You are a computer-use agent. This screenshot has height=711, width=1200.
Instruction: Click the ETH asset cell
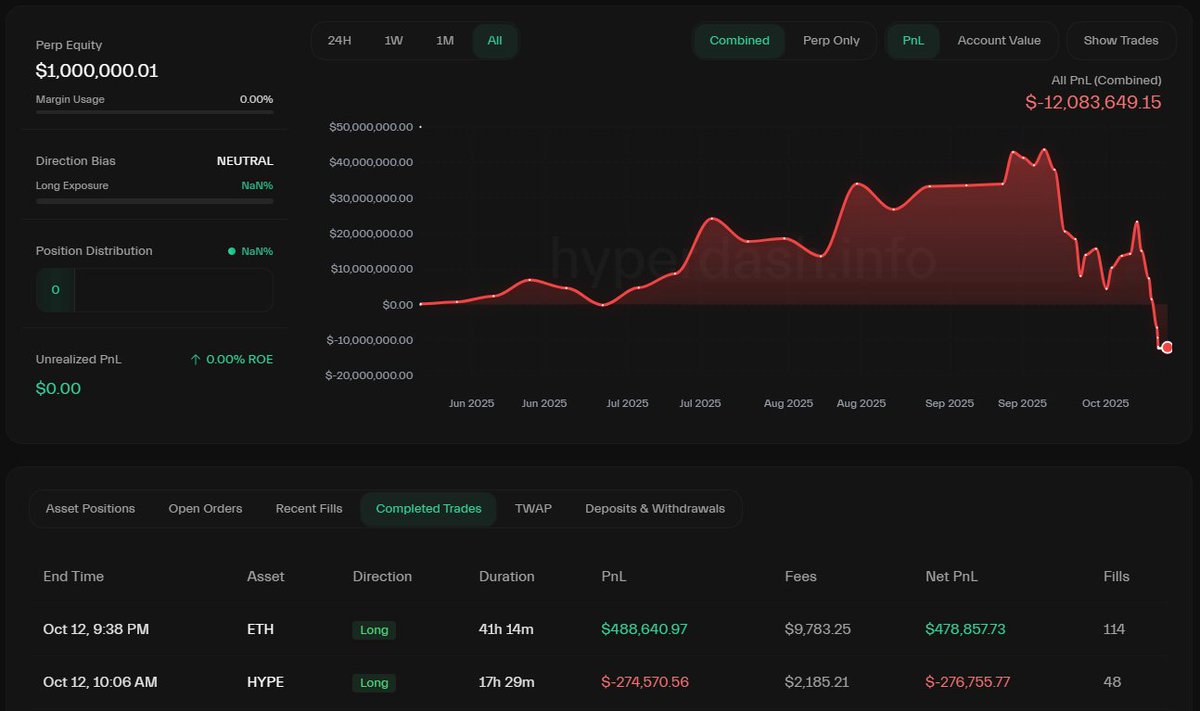coord(260,630)
